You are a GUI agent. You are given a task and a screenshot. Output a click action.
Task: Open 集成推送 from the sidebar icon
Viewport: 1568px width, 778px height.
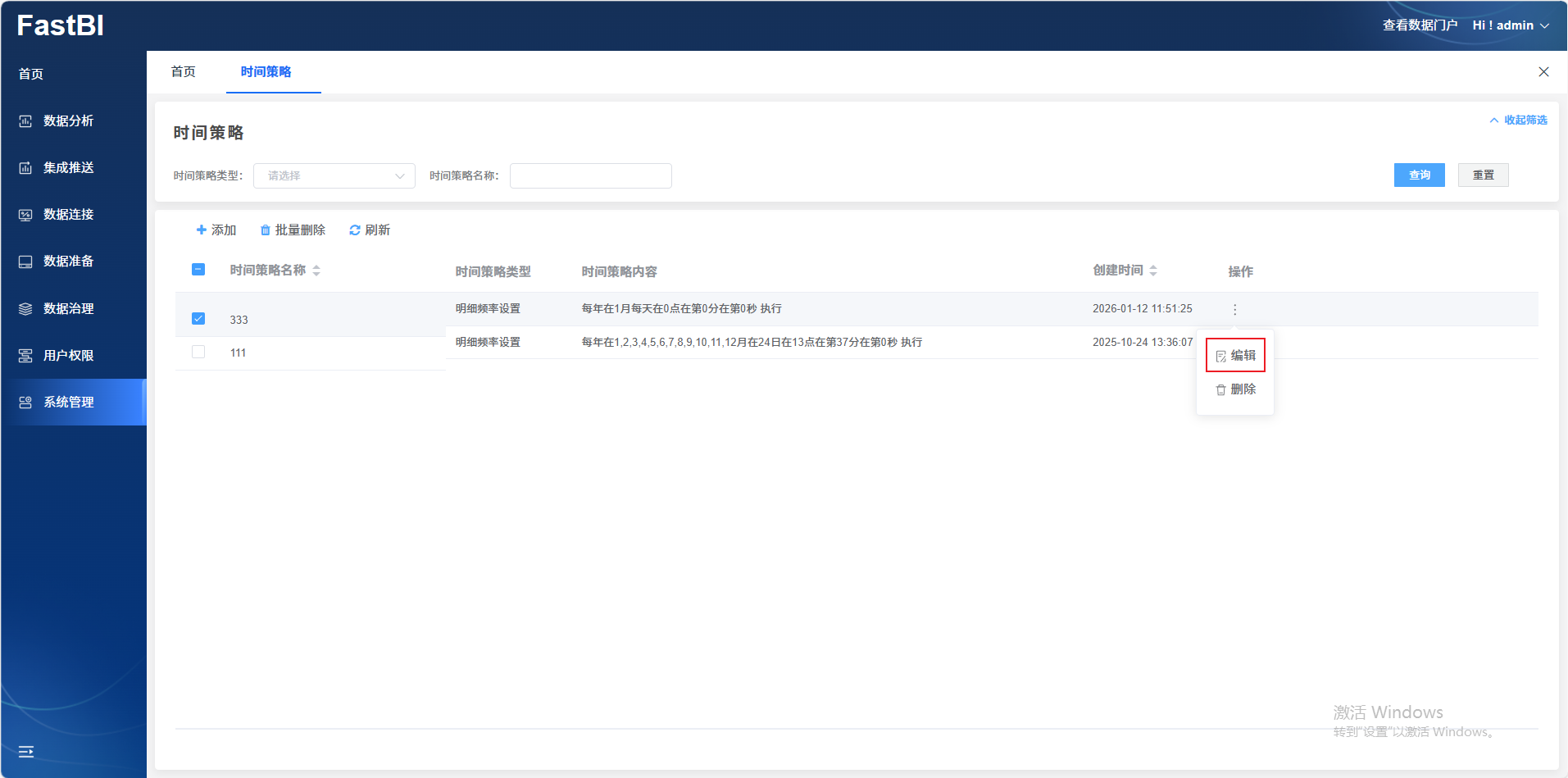tap(25, 168)
